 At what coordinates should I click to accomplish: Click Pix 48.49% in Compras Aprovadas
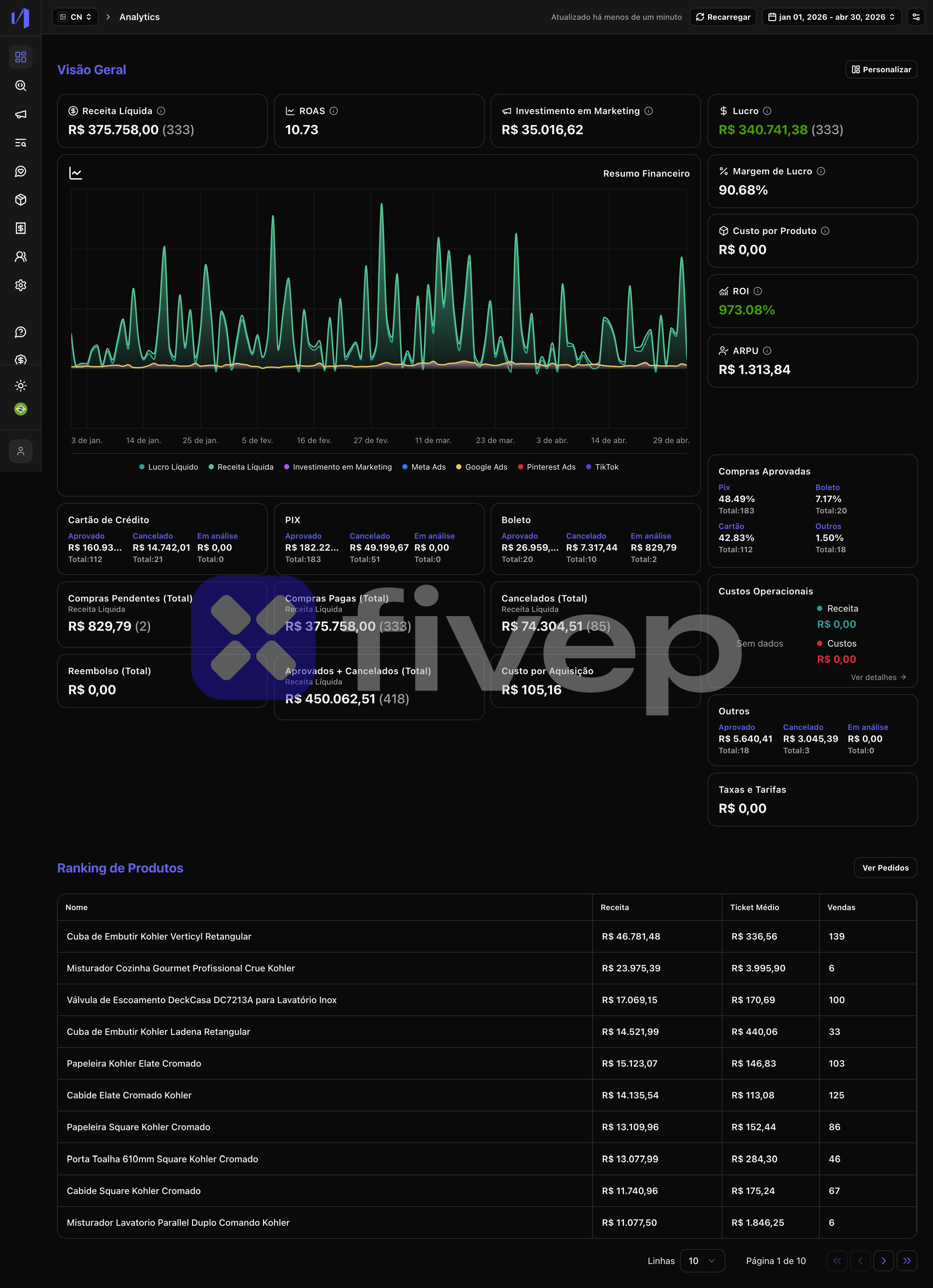(x=737, y=498)
